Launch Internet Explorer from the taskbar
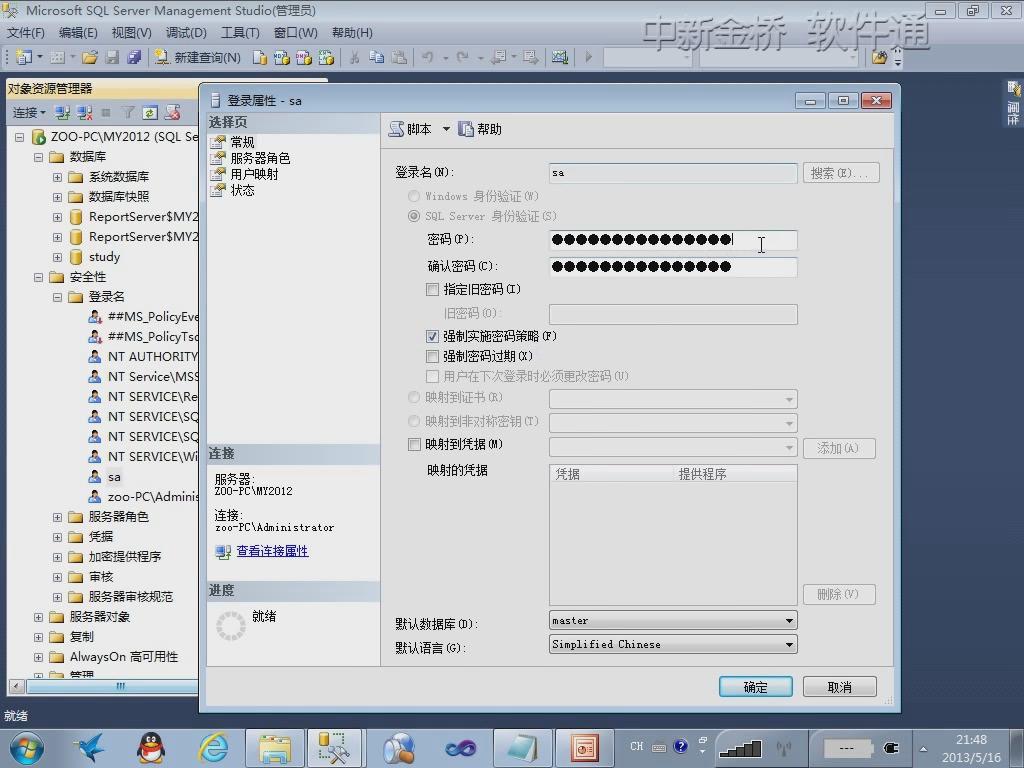 coord(214,748)
